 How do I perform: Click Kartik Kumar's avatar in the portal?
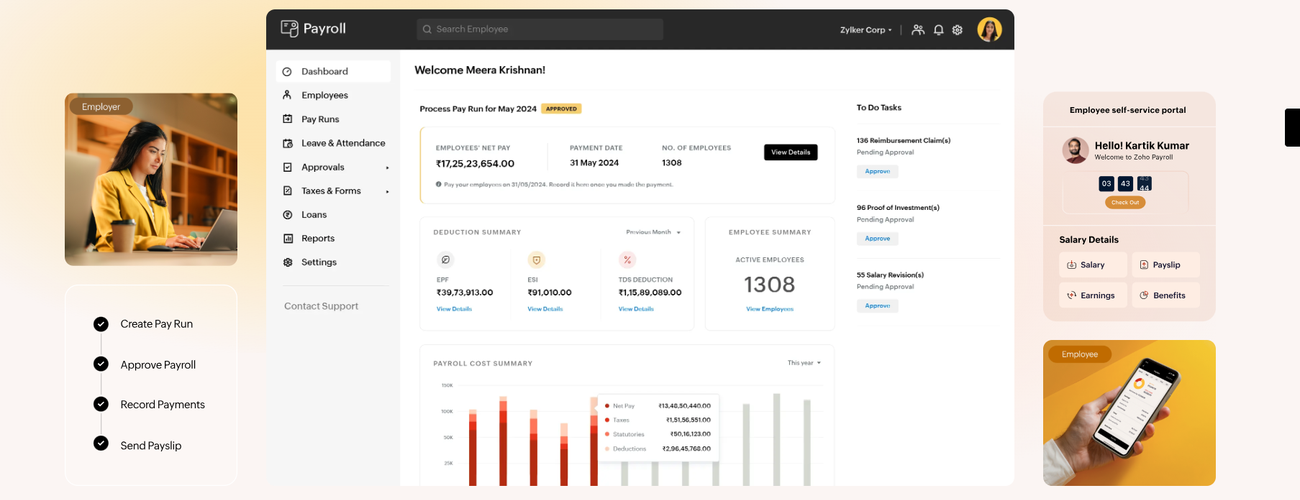[x=1075, y=150]
